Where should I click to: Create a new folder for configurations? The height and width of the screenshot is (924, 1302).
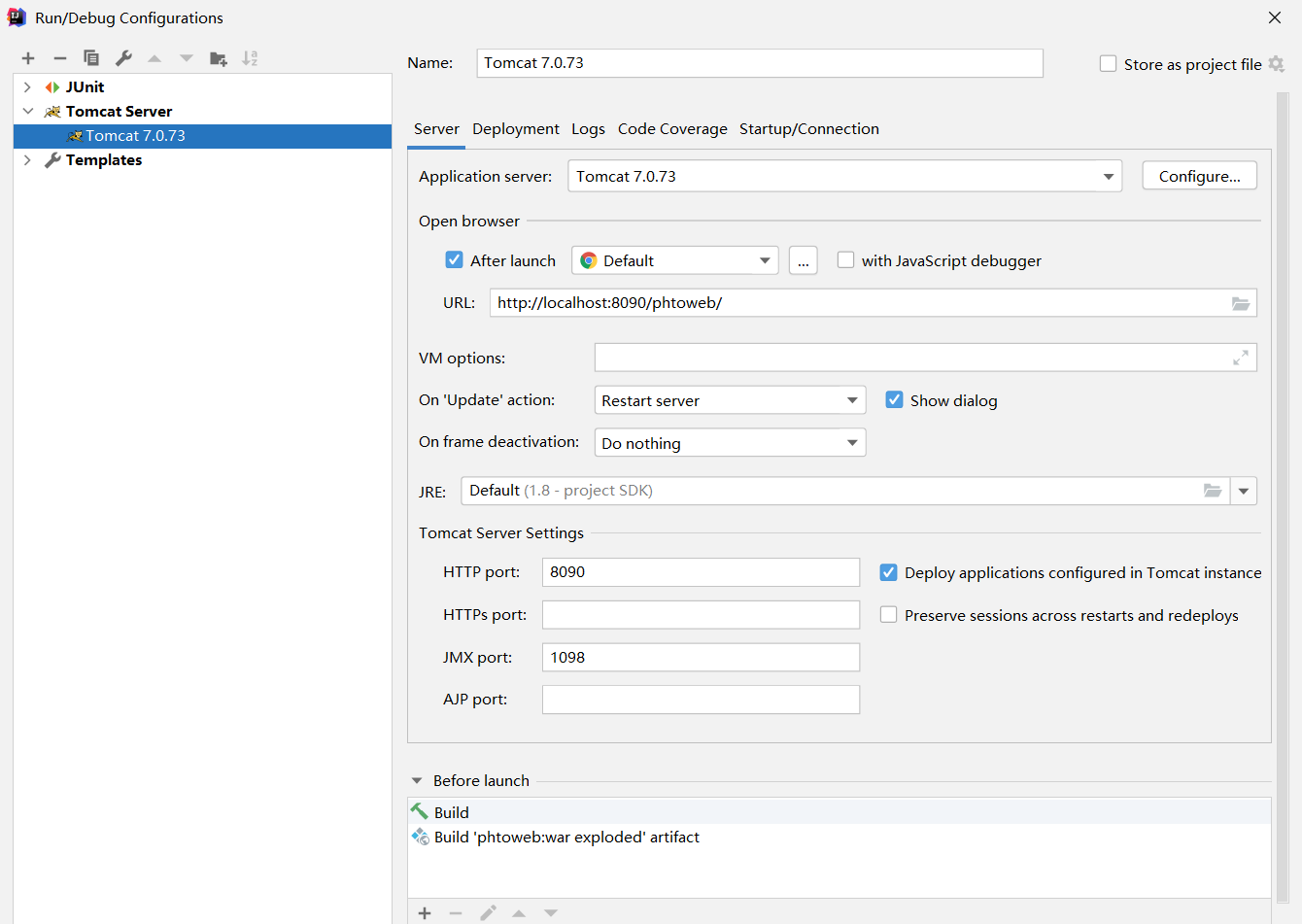pyautogui.click(x=219, y=58)
